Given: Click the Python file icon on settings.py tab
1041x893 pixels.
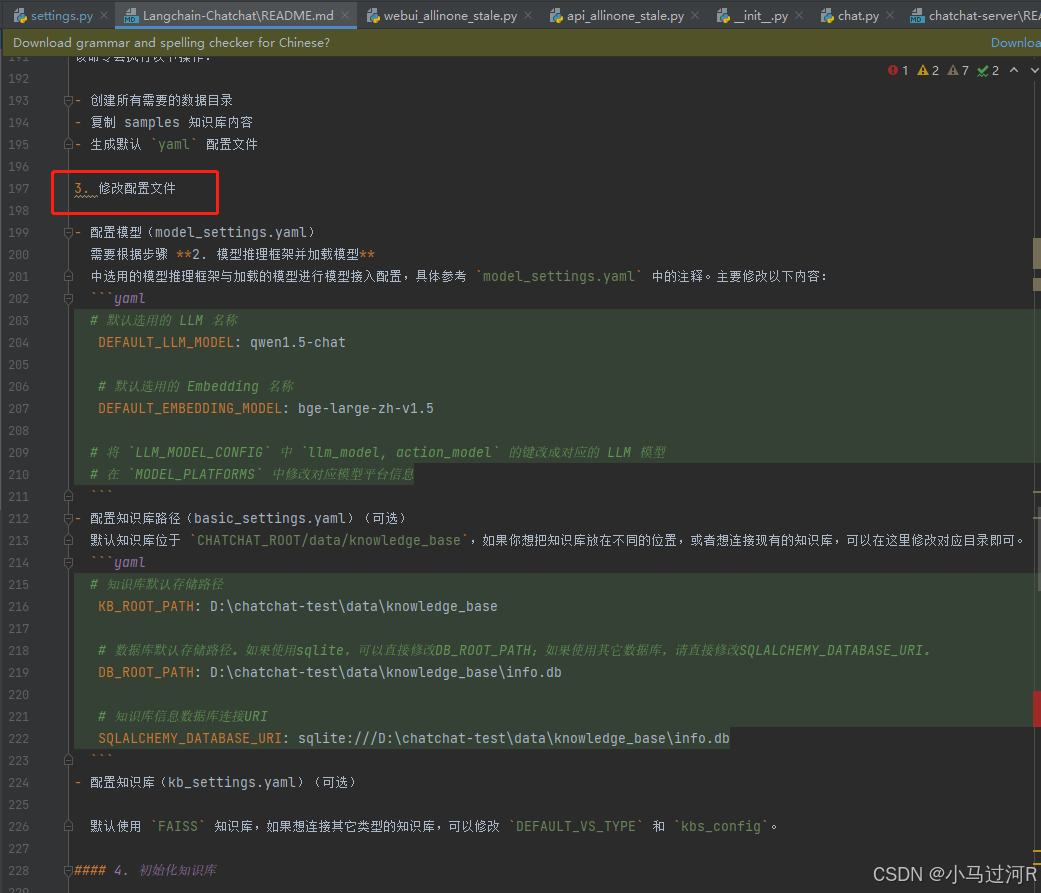Looking at the screenshot, I should coord(20,15).
